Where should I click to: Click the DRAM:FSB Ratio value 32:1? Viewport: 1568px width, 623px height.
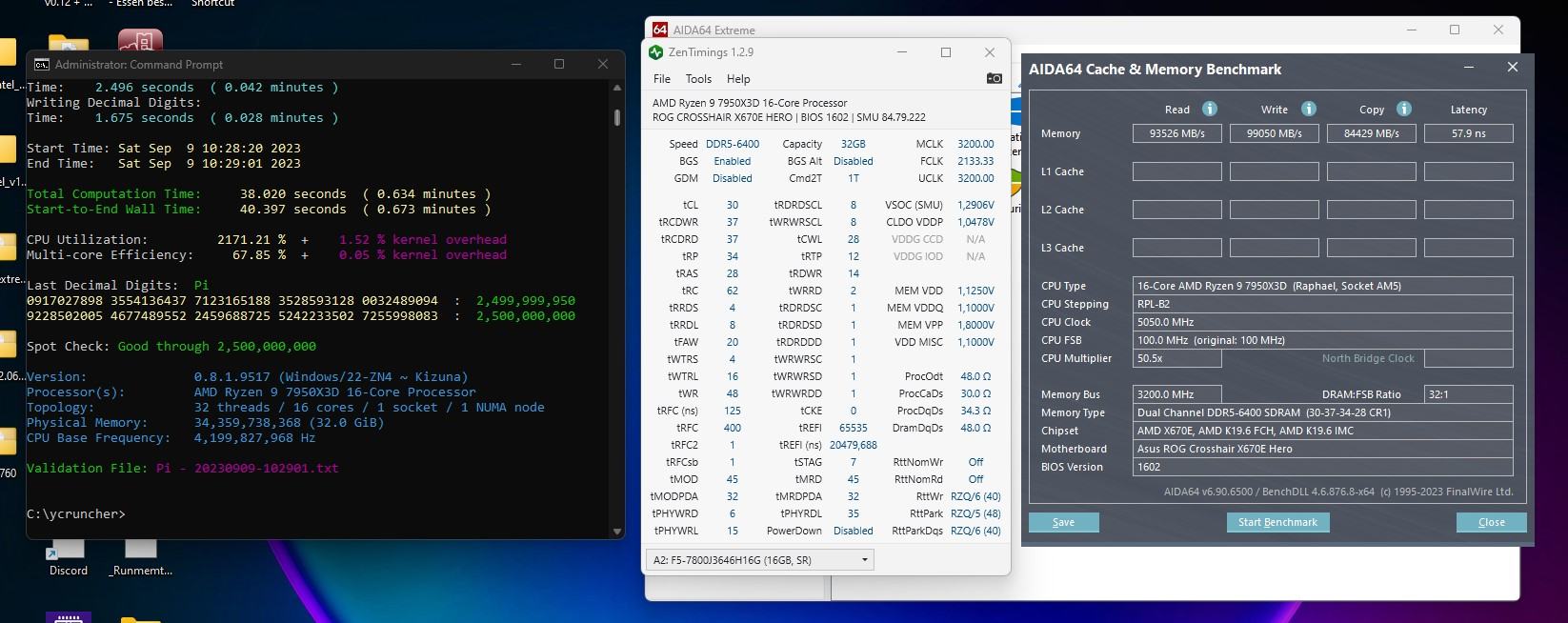pos(1469,394)
